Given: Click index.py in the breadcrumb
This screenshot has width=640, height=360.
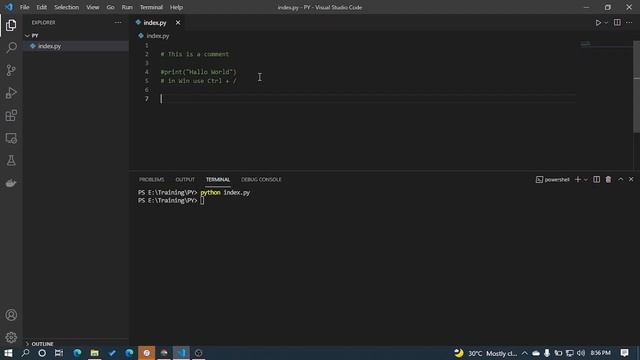Looking at the screenshot, I should click(x=158, y=36).
